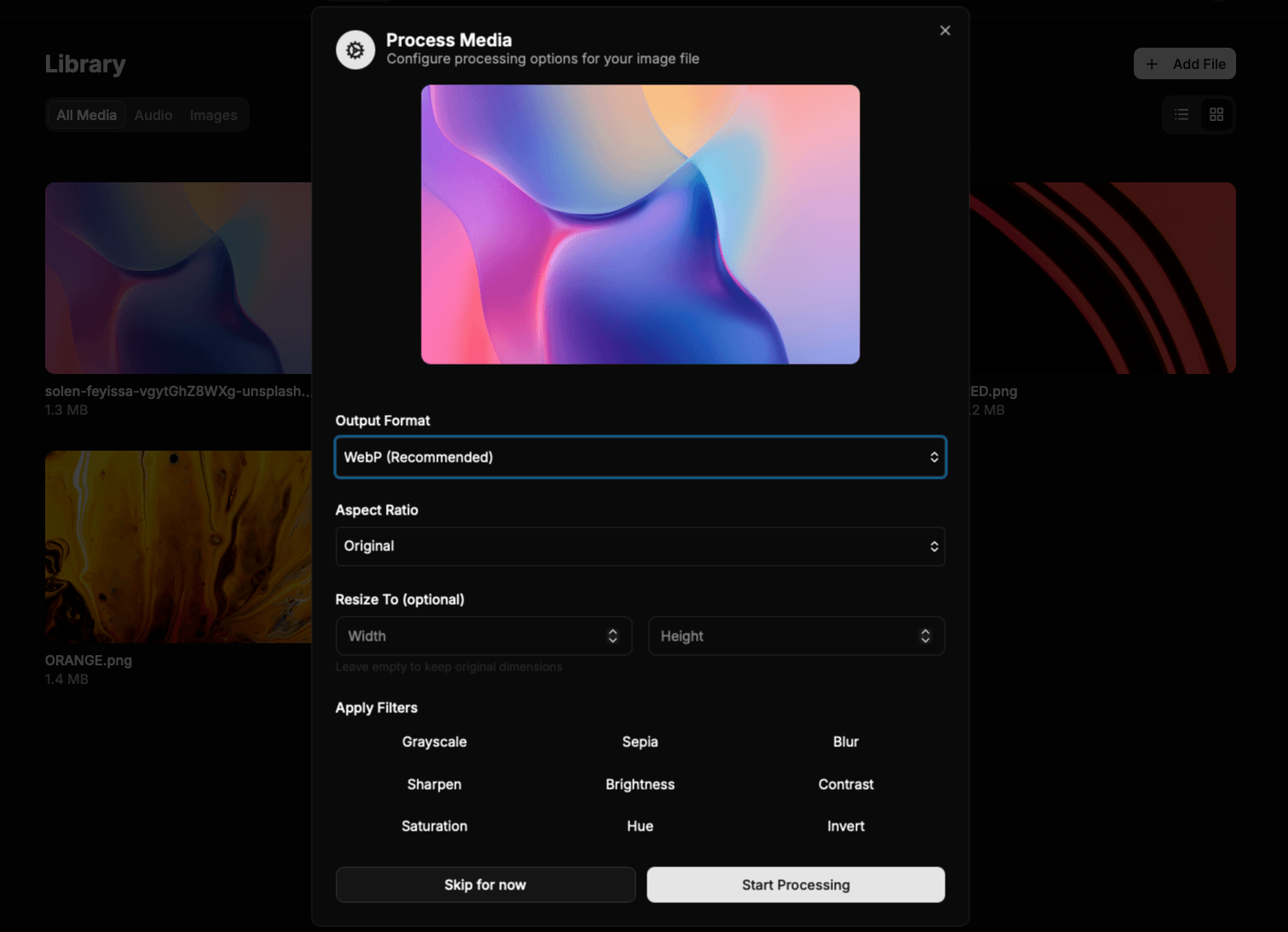This screenshot has height=932, width=1288.
Task: Select the ORANGE.png thumbnail
Action: [x=178, y=547]
